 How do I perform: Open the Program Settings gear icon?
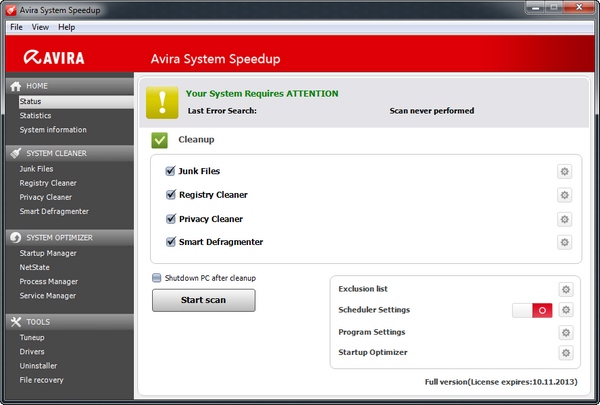pyautogui.click(x=566, y=333)
